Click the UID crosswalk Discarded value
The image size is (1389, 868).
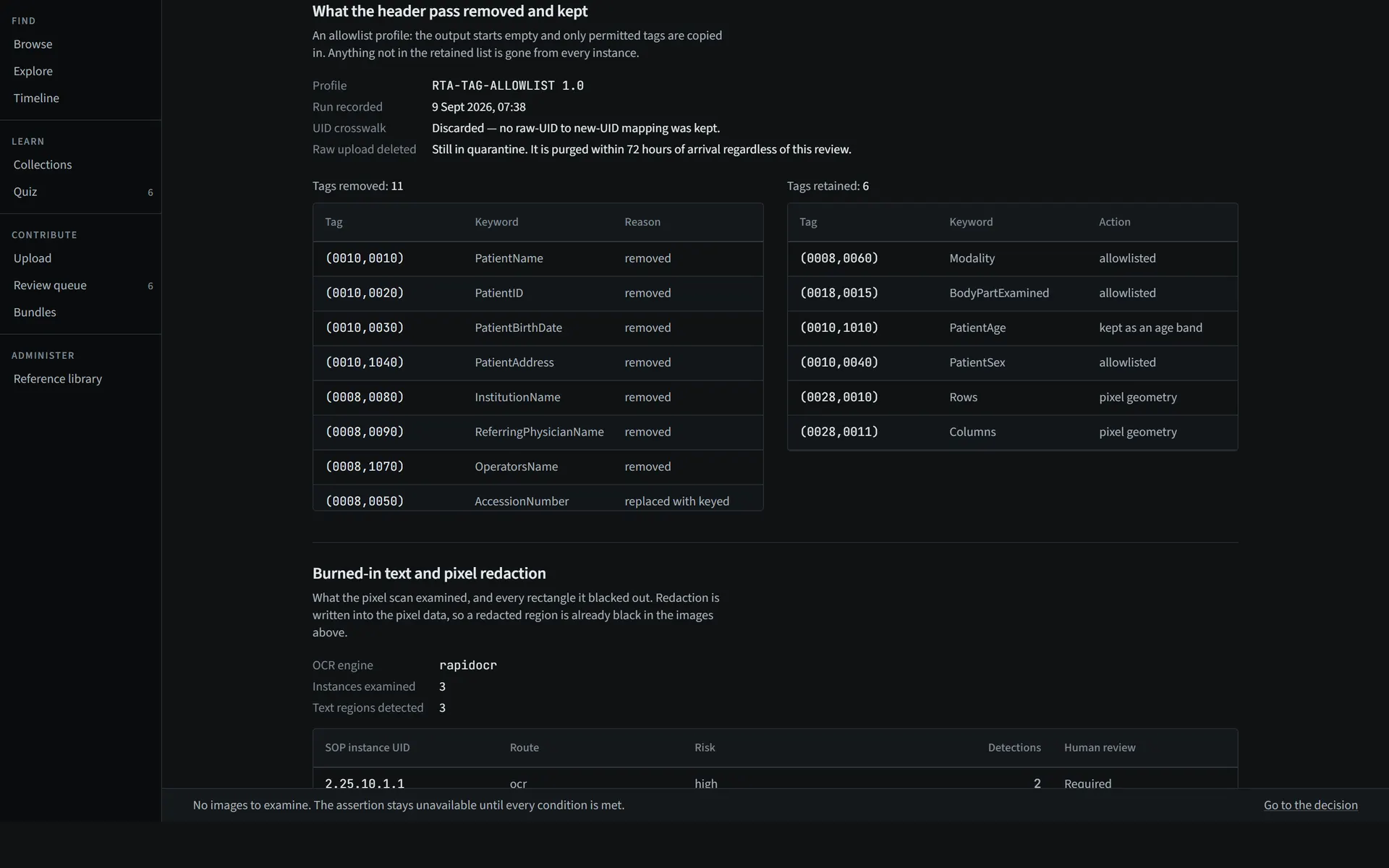(576, 128)
